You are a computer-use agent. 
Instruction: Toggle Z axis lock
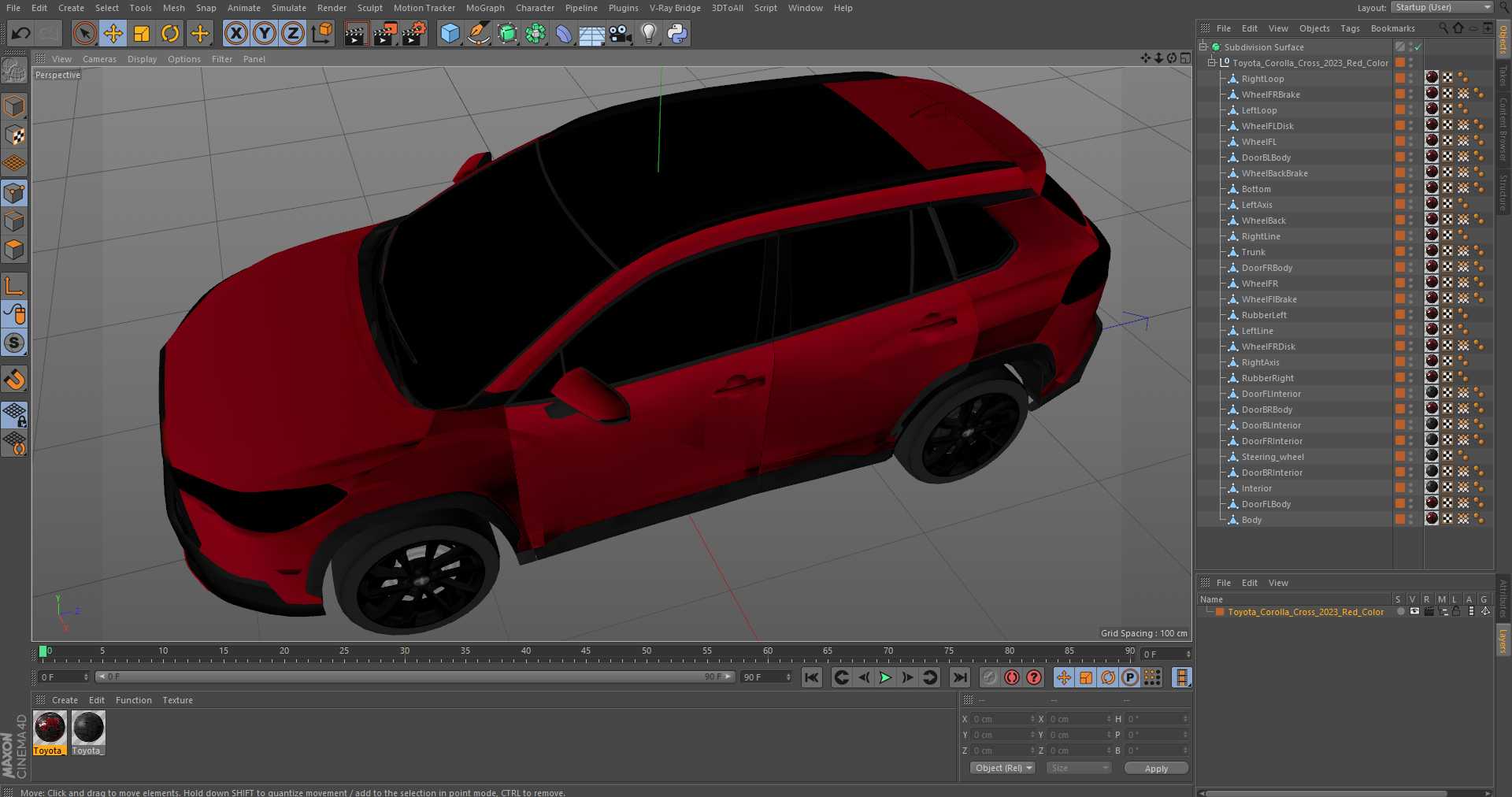293,33
